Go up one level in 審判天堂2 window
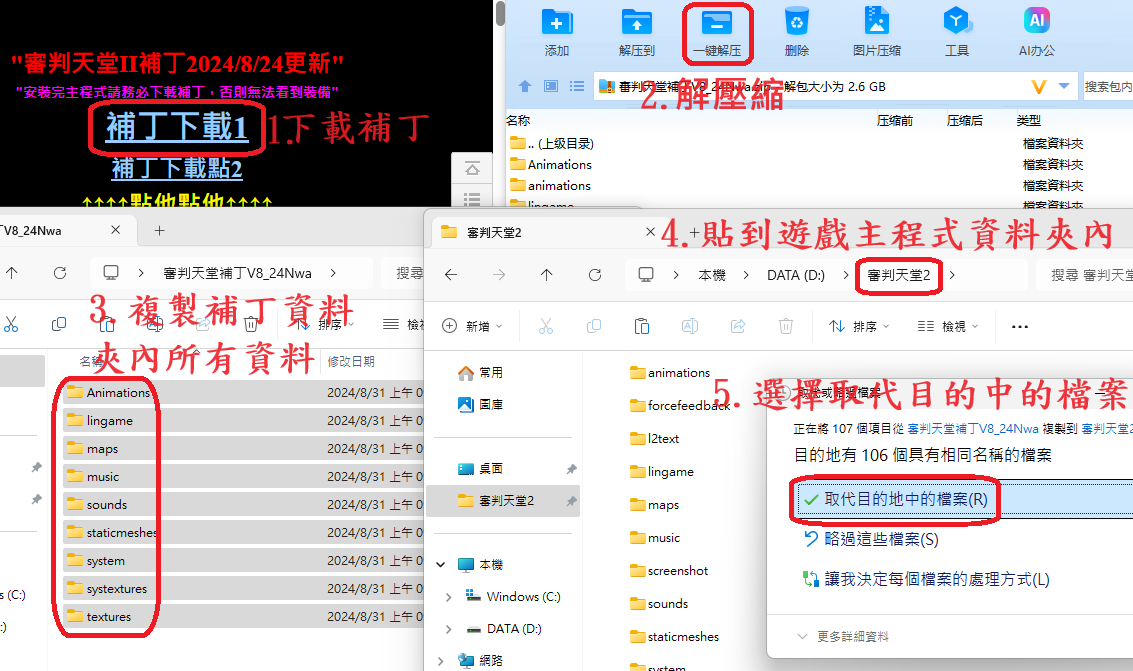Screen dimensions: 1133x671 [x=546, y=275]
